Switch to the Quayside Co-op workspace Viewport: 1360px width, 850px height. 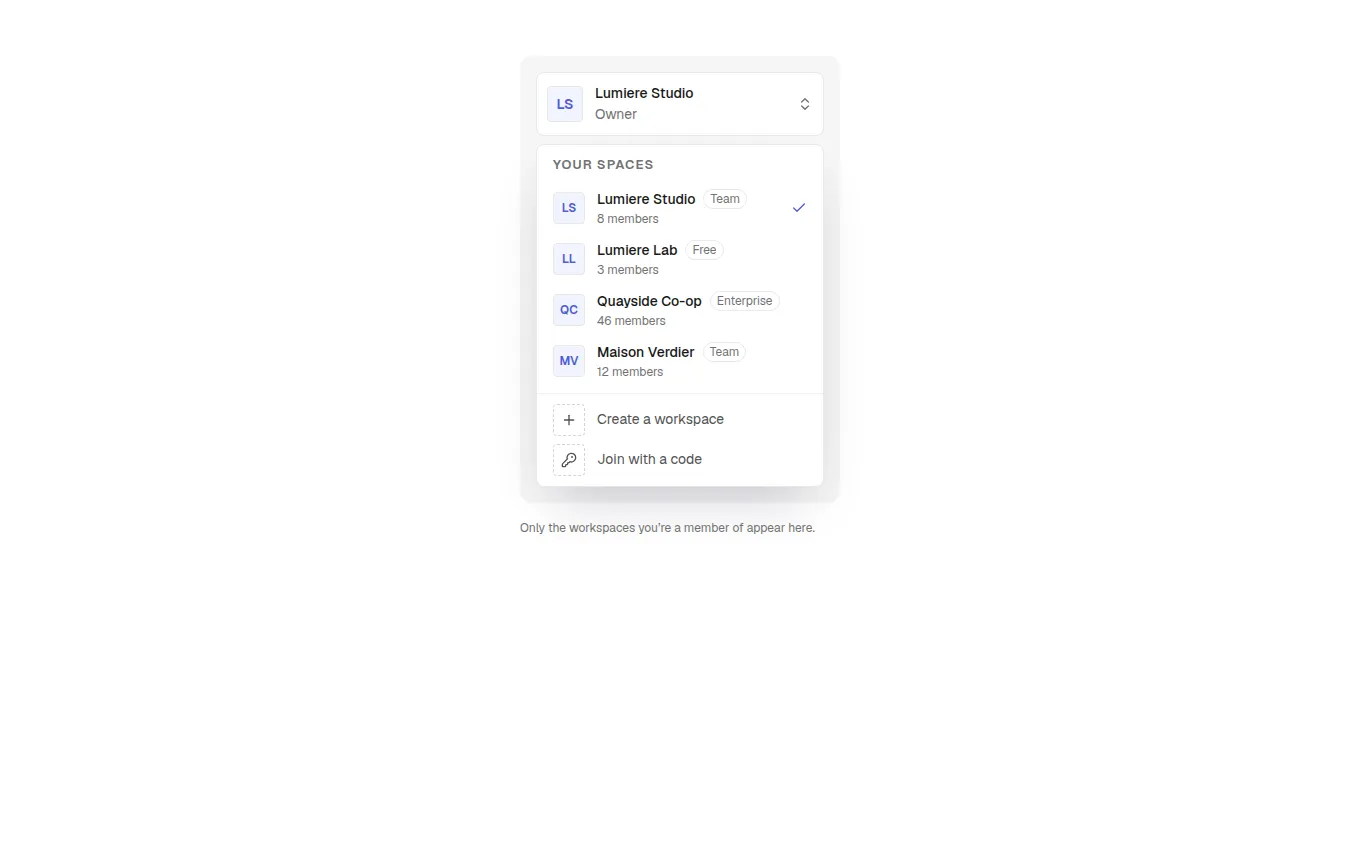[680, 310]
